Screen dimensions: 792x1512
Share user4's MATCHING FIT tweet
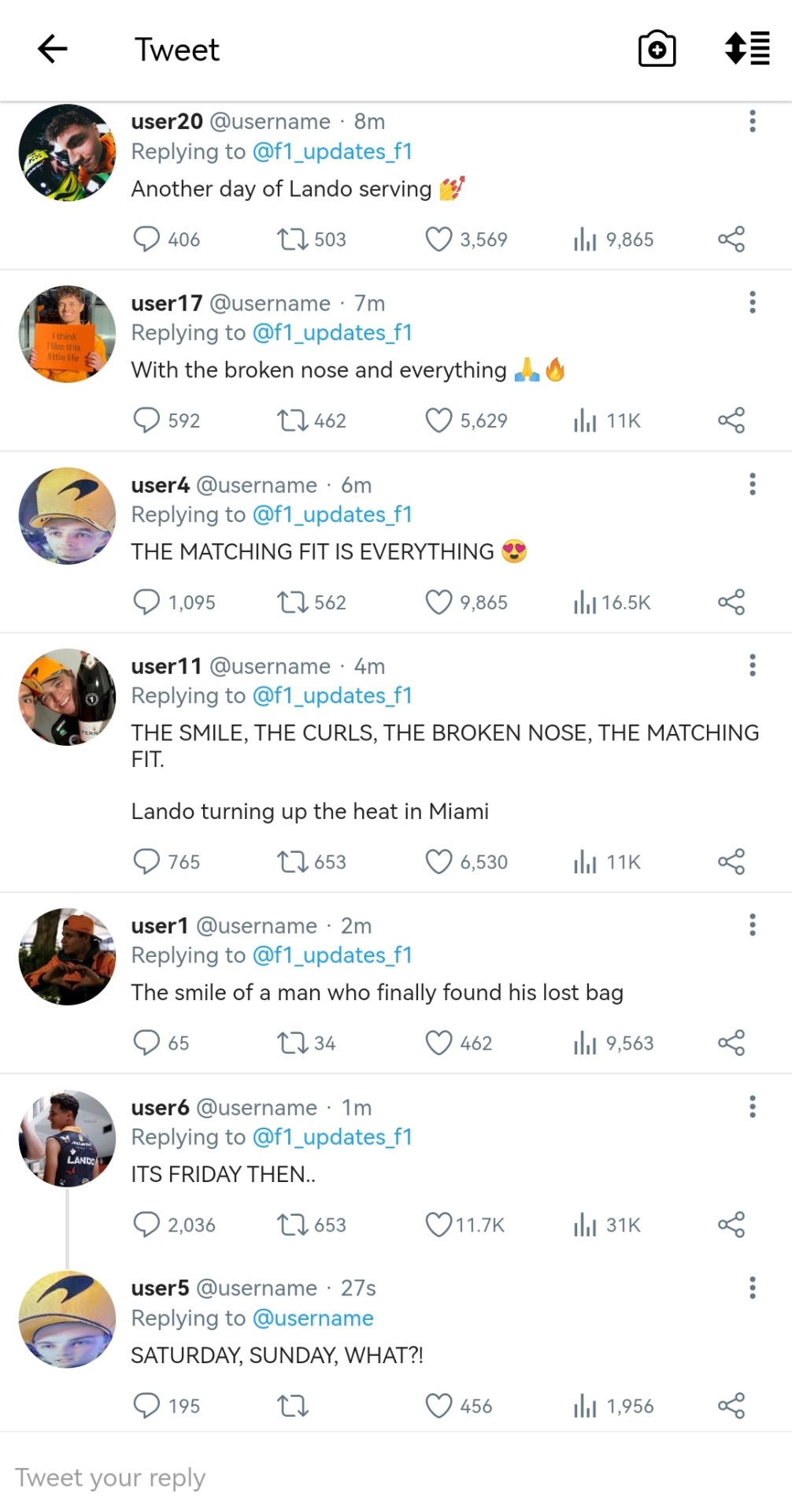tap(731, 602)
